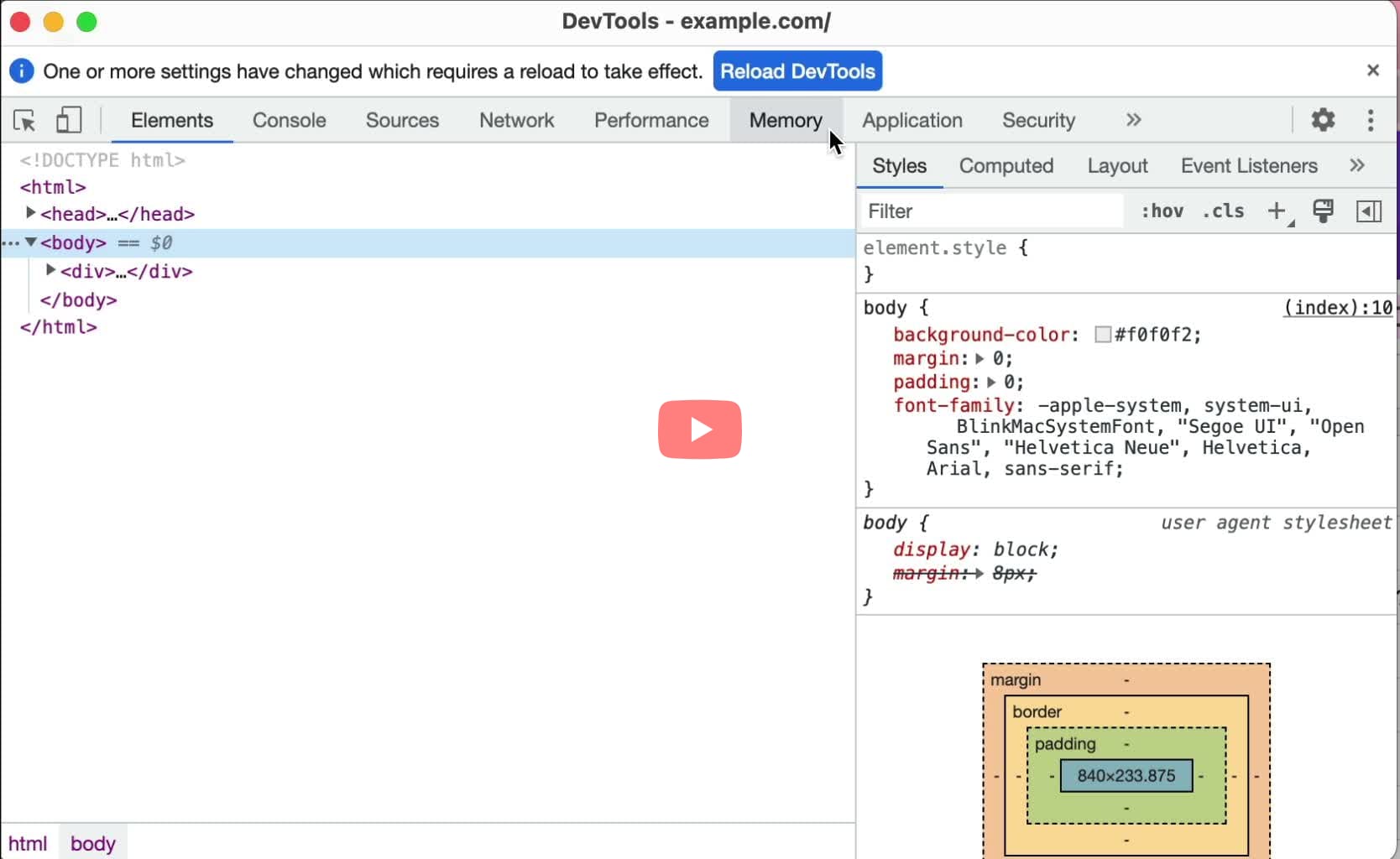This screenshot has height=859, width=1400.
Task: Select the Layout sidebar tab
Action: pos(1117,165)
